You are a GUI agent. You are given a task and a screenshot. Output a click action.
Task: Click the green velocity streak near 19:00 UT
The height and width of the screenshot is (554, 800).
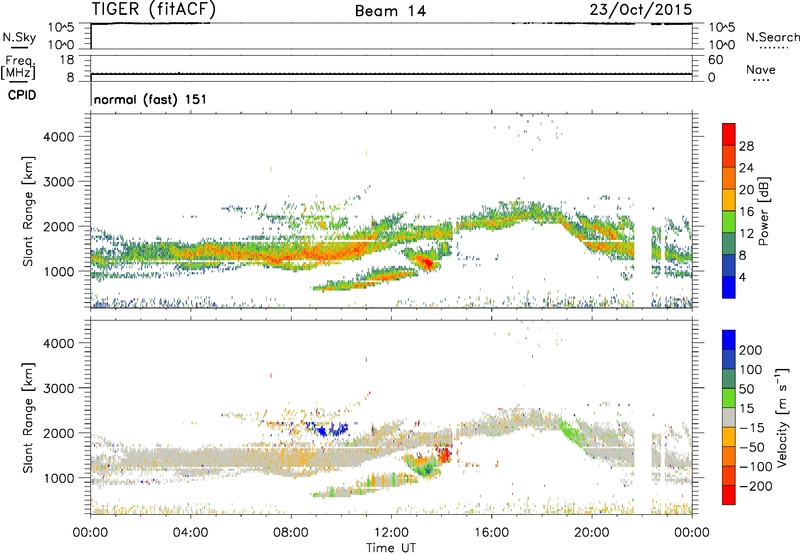pos(570,433)
